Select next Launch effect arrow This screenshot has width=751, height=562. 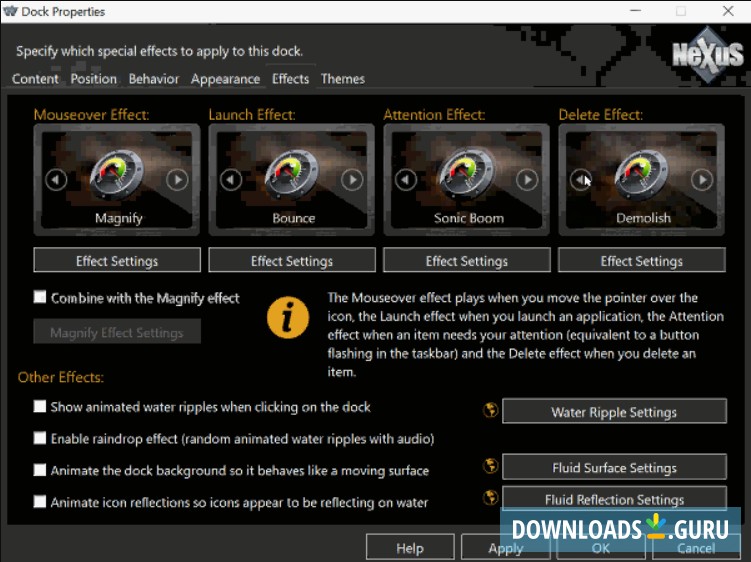click(x=352, y=180)
